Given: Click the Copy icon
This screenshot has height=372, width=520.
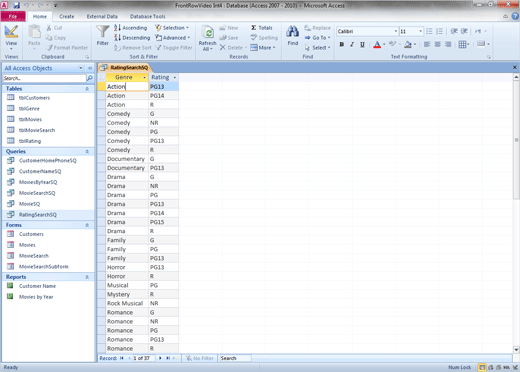Looking at the screenshot, I should click(49, 38).
